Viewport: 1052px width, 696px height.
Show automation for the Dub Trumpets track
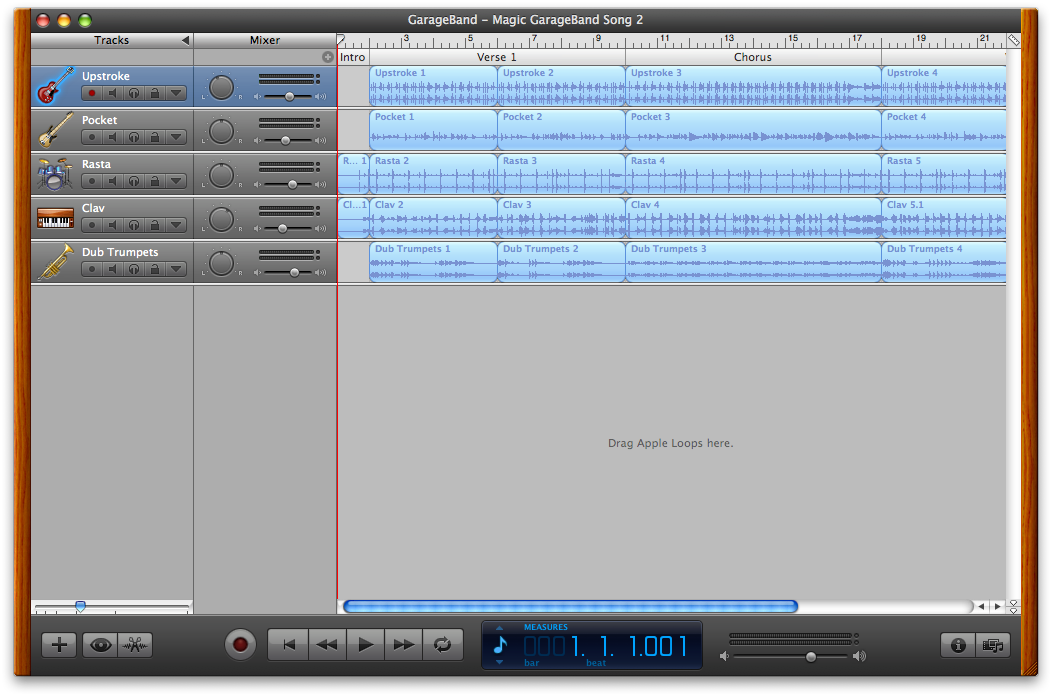click(x=176, y=269)
